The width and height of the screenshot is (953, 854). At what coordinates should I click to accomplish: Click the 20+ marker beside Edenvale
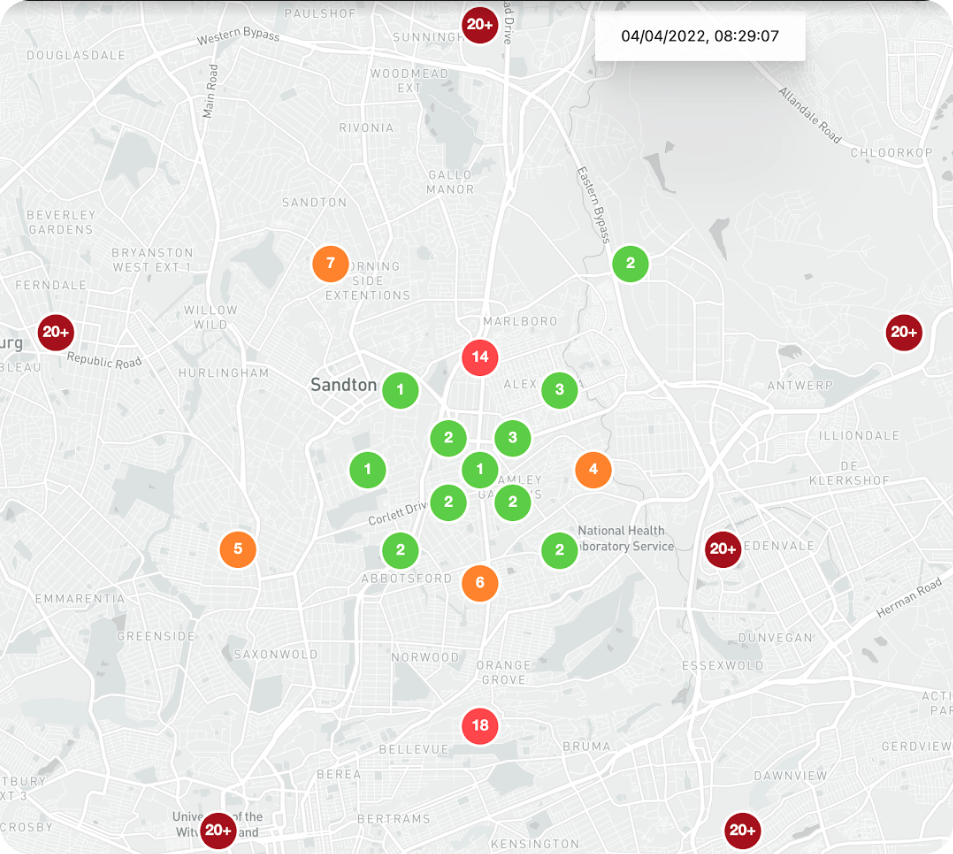pyautogui.click(x=722, y=548)
